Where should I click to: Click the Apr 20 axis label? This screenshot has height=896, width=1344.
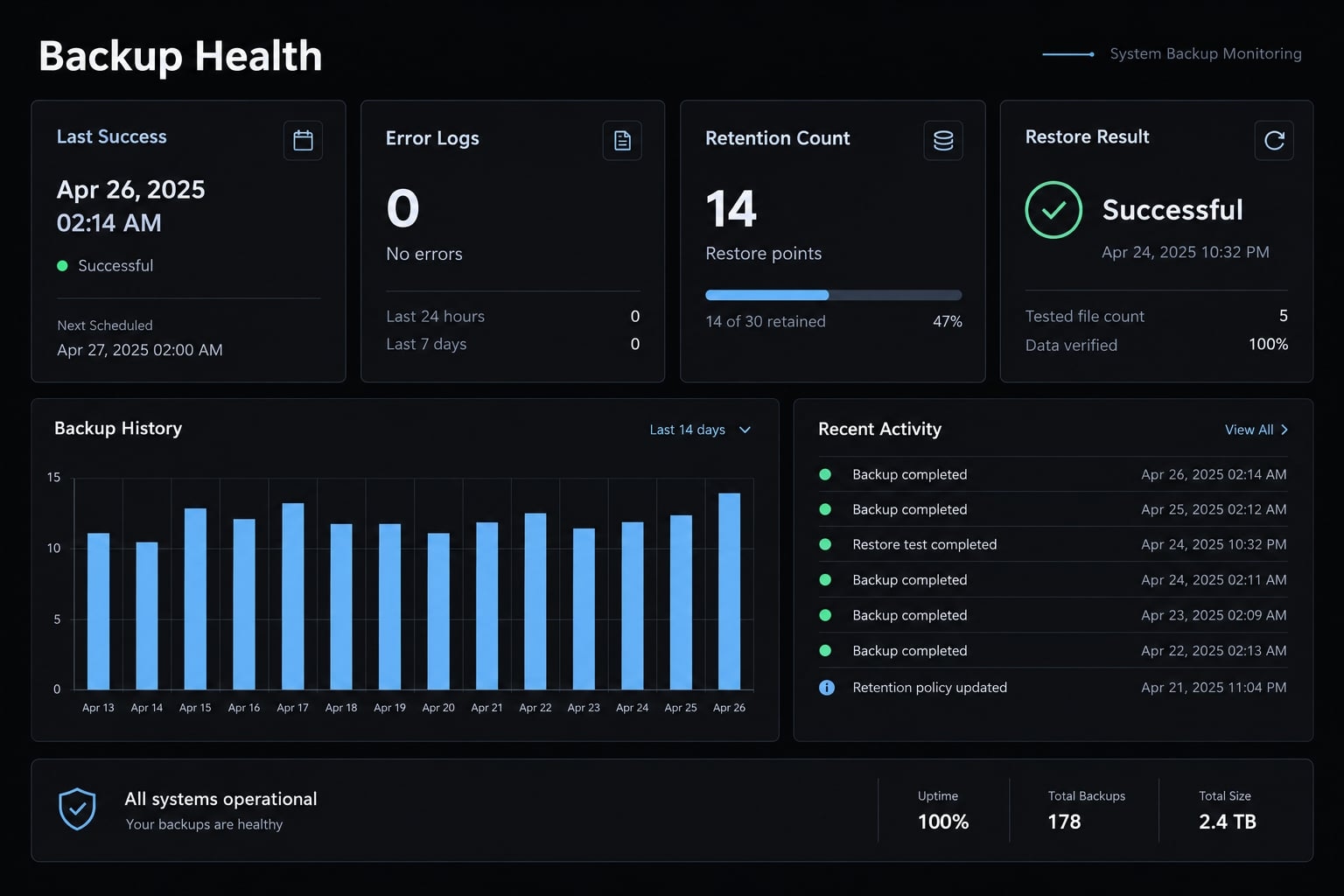pyautogui.click(x=438, y=708)
